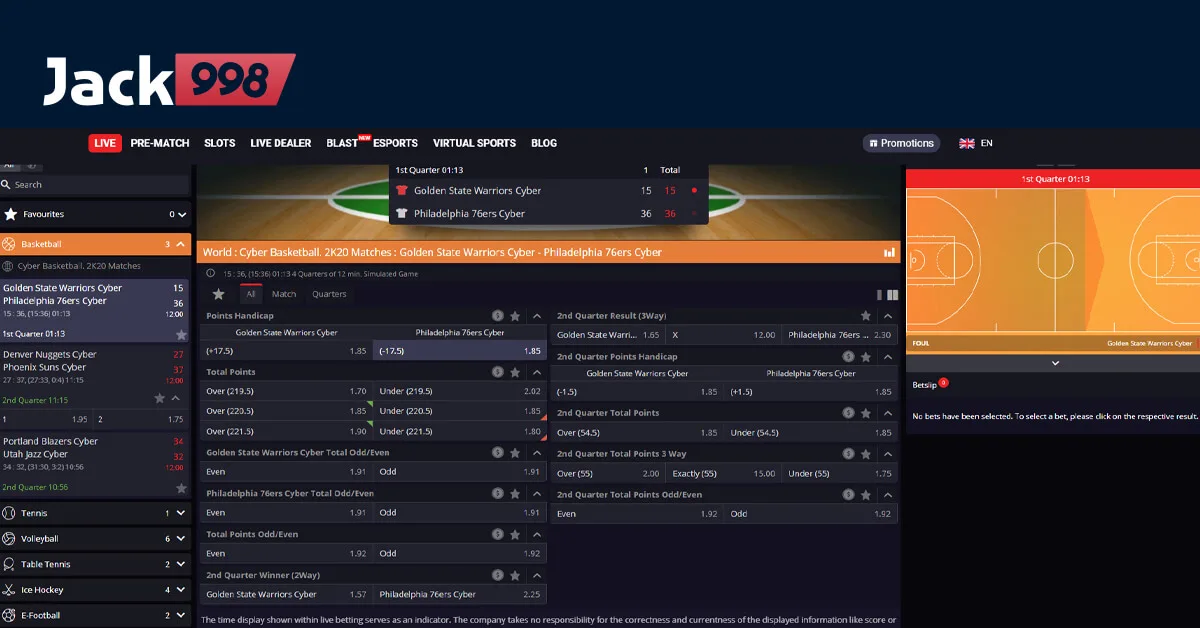This screenshot has height=628, width=1200.
Task: Click the search magnifier icon
Action: click(x=6, y=184)
